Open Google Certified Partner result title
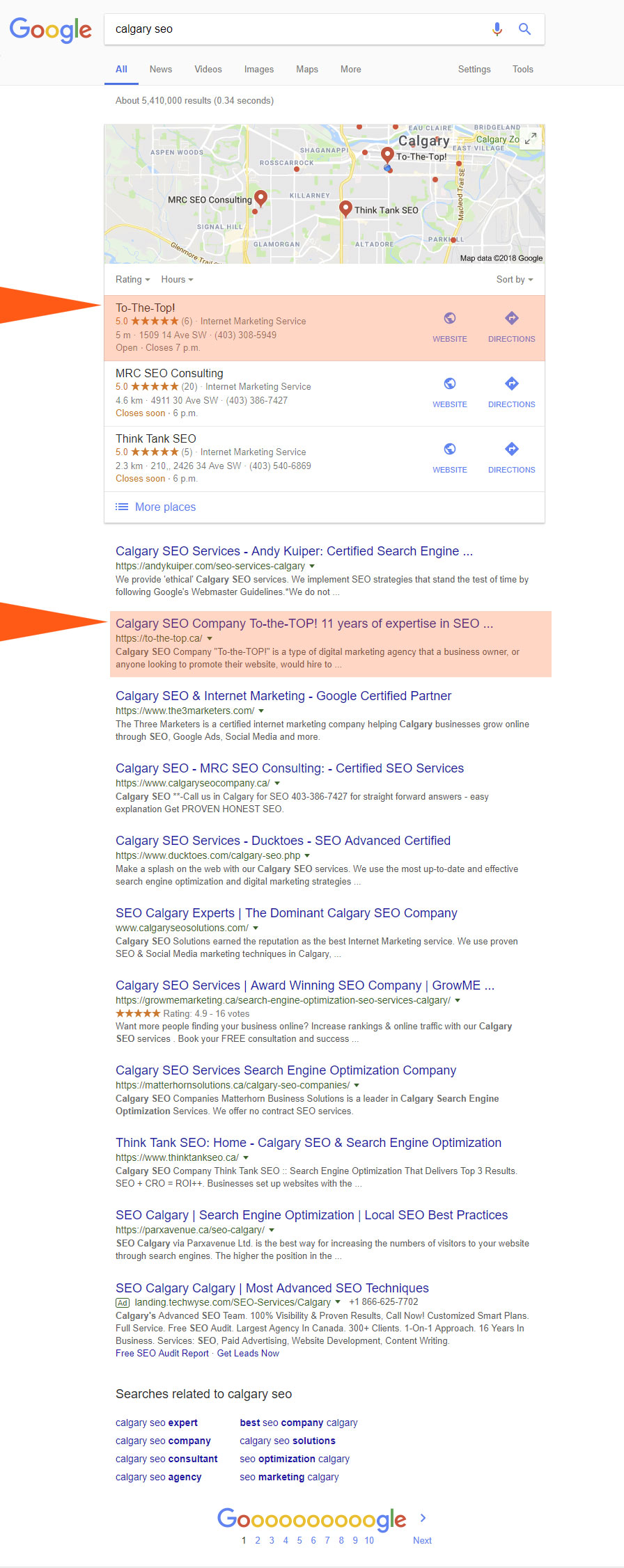This screenshot has width=624, height=1568. pos(283,696)
